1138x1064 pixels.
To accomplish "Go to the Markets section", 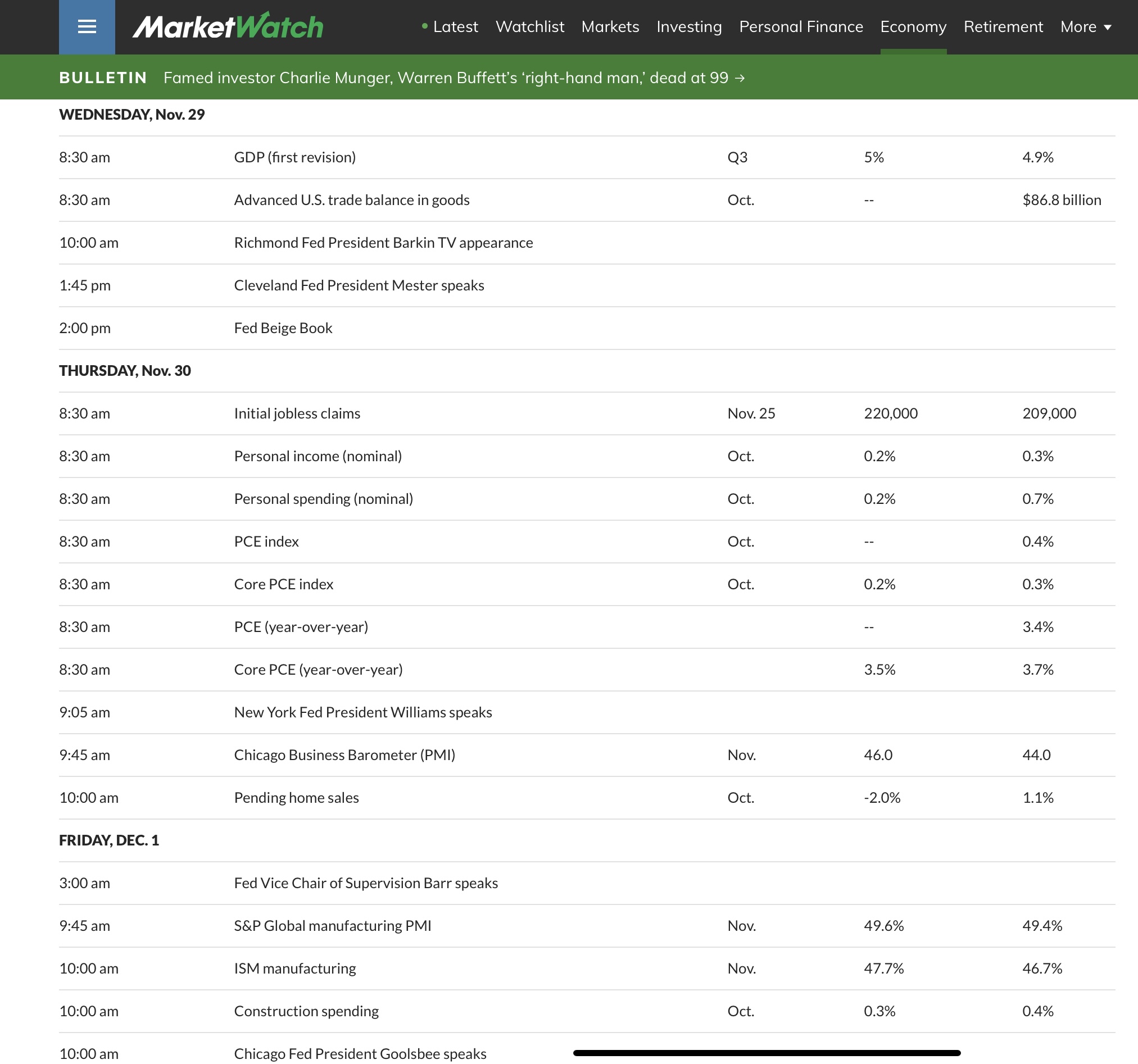I will click(610, 27).
